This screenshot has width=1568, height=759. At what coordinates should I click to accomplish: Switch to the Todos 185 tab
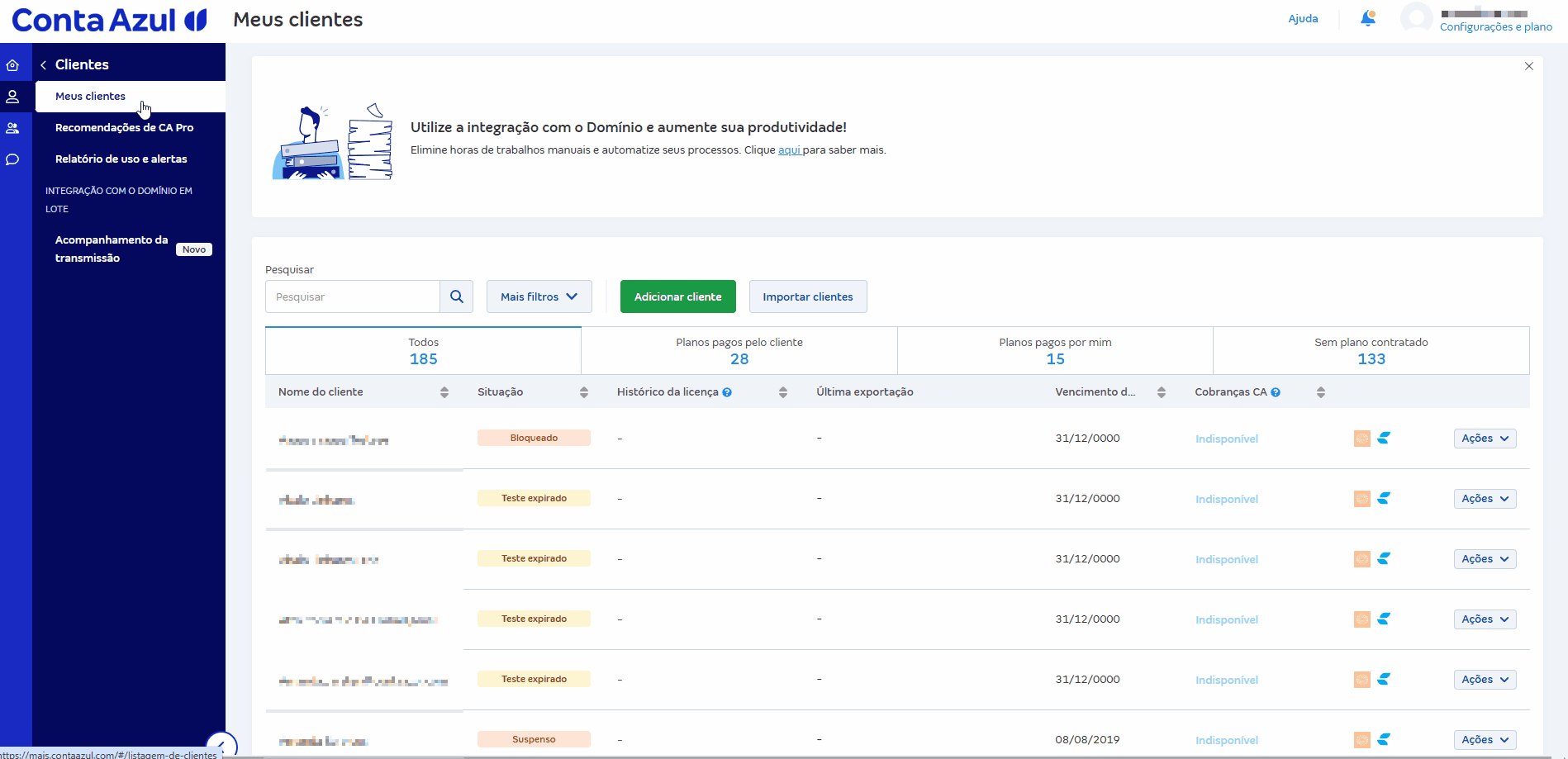pyautogui.click(x=423, y=351)
